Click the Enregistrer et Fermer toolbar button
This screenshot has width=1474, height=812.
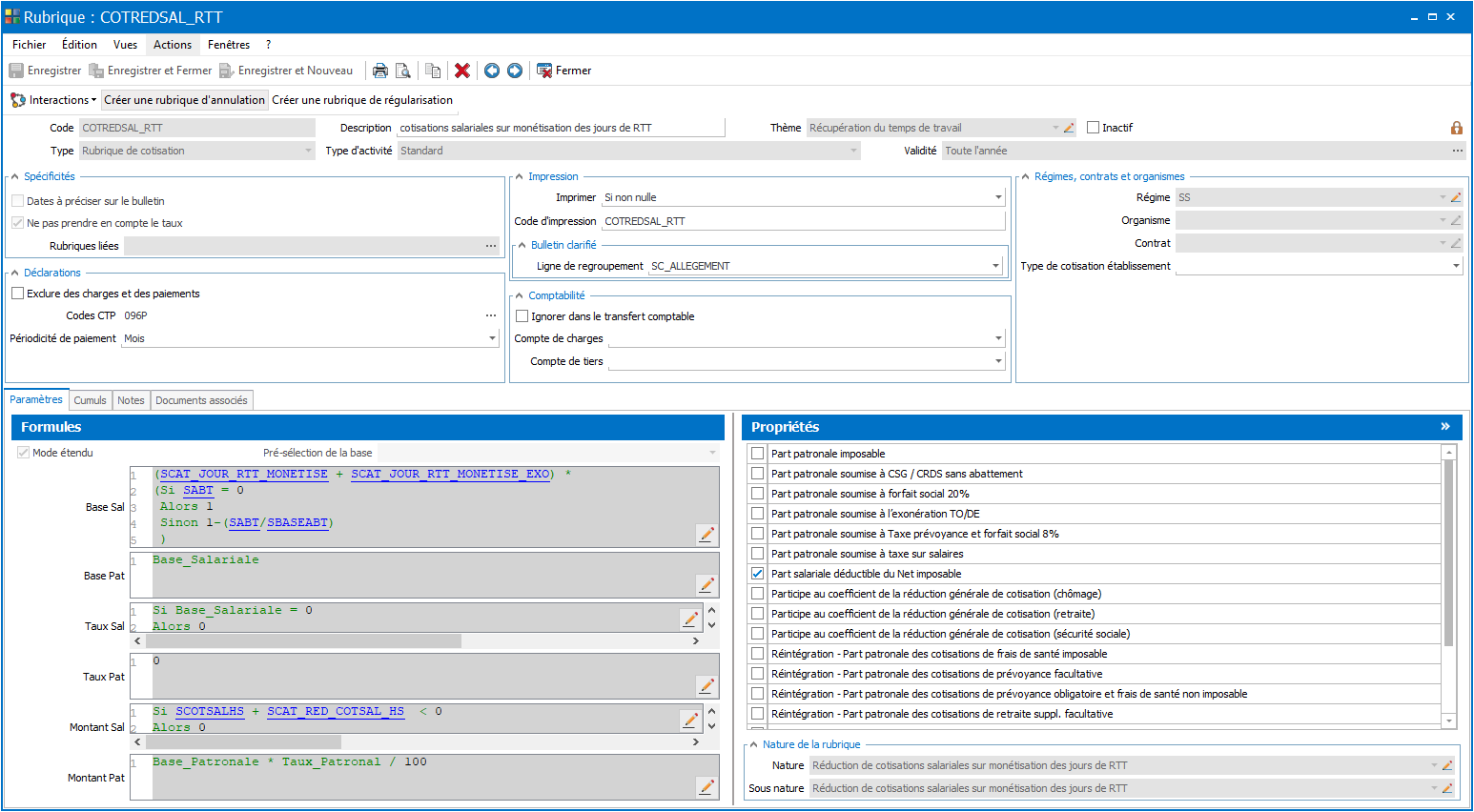(151, 71)
